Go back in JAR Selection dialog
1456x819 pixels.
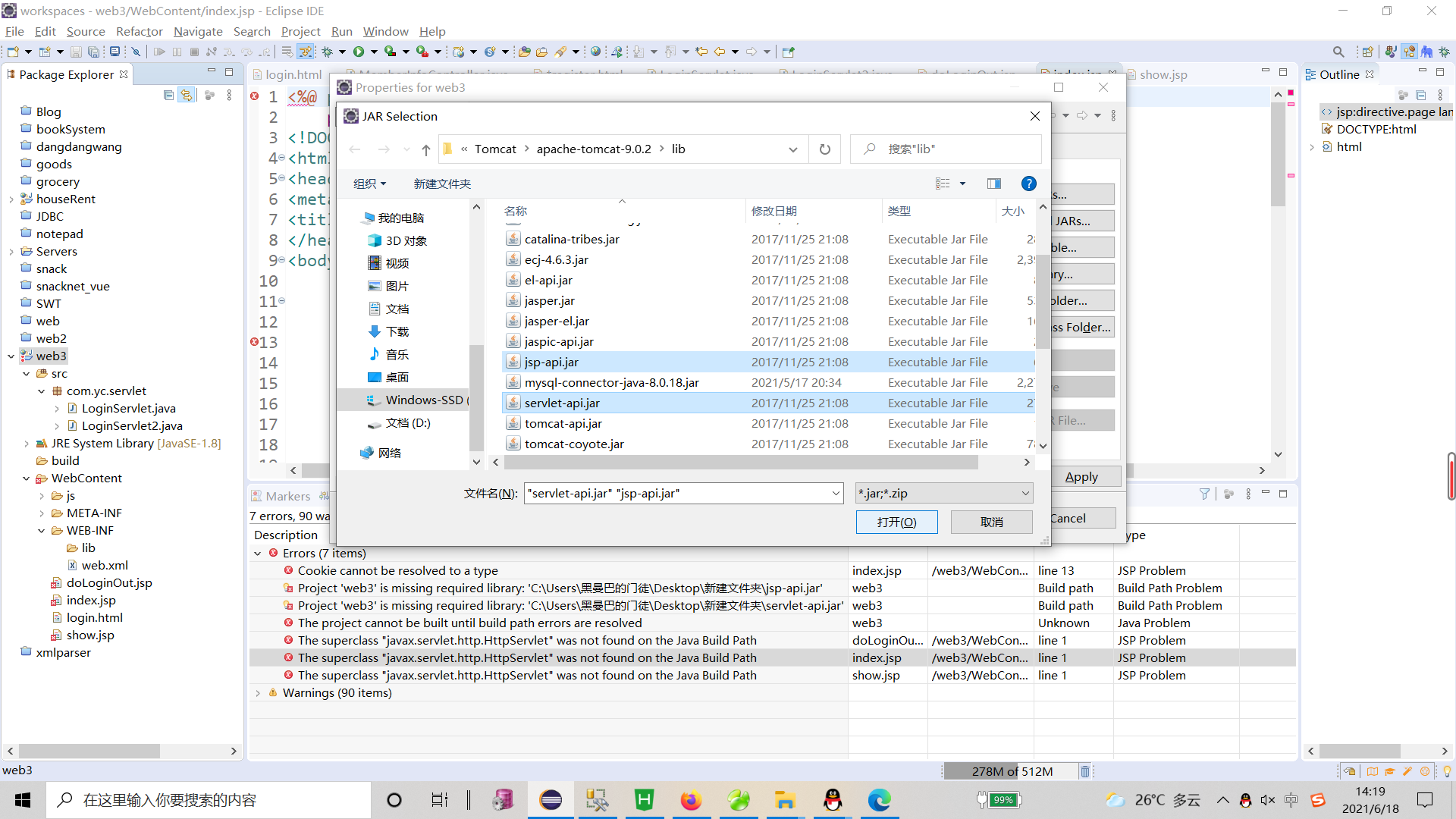point(354,149)
